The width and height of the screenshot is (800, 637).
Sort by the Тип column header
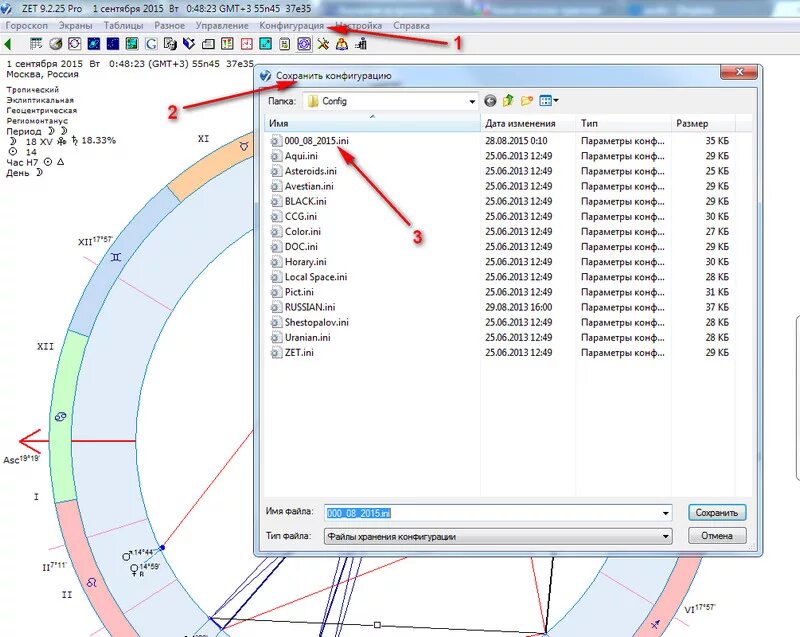(623, 123)
